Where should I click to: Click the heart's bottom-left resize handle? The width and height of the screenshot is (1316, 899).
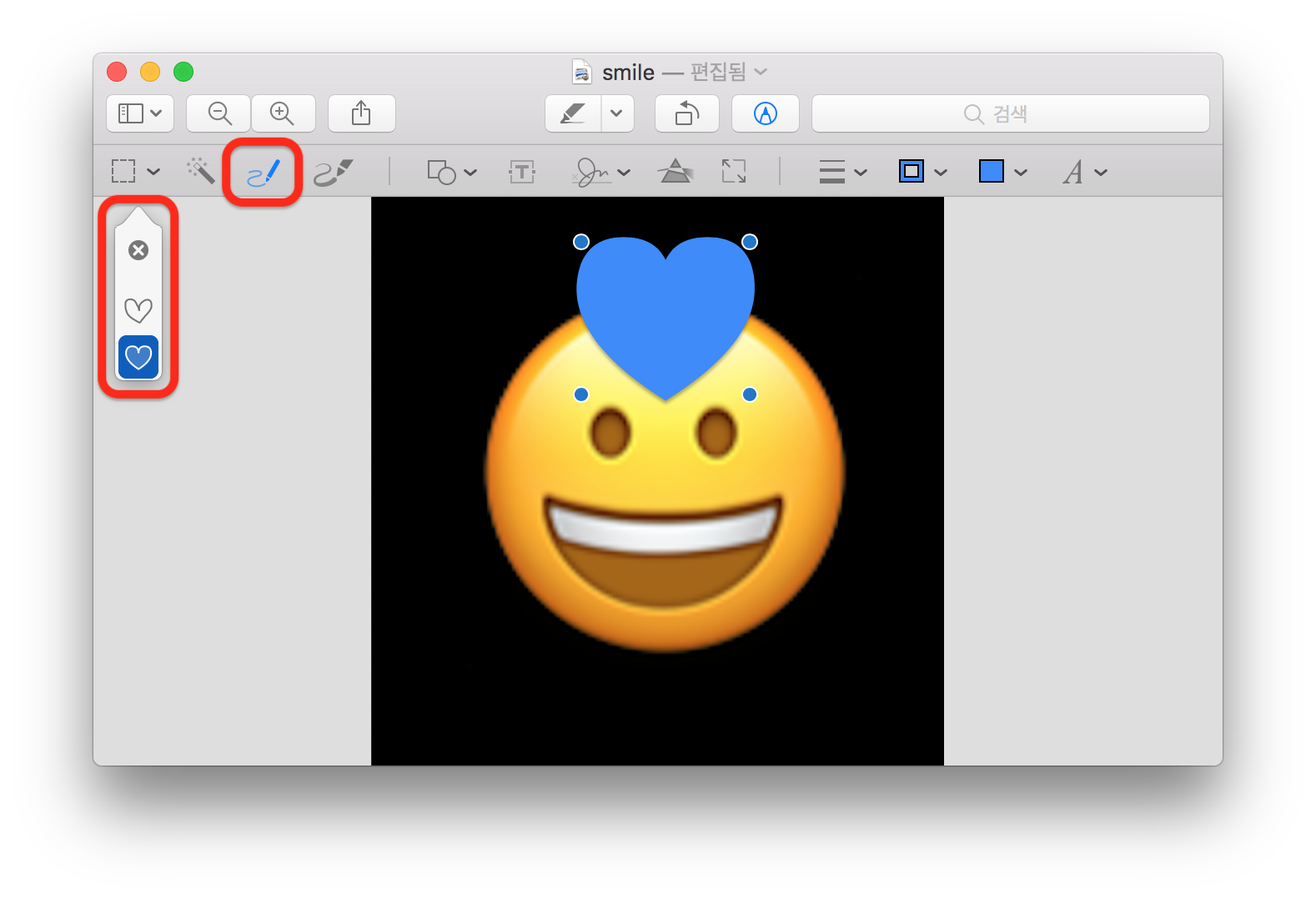pos(581,394)
